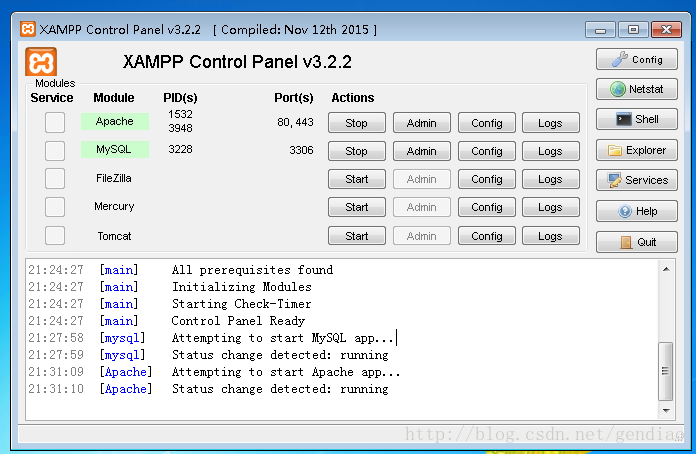Click log line 'Starting Check-Timer'
The width and height of the screenshot is (696, 454).
tap(241, 304)
